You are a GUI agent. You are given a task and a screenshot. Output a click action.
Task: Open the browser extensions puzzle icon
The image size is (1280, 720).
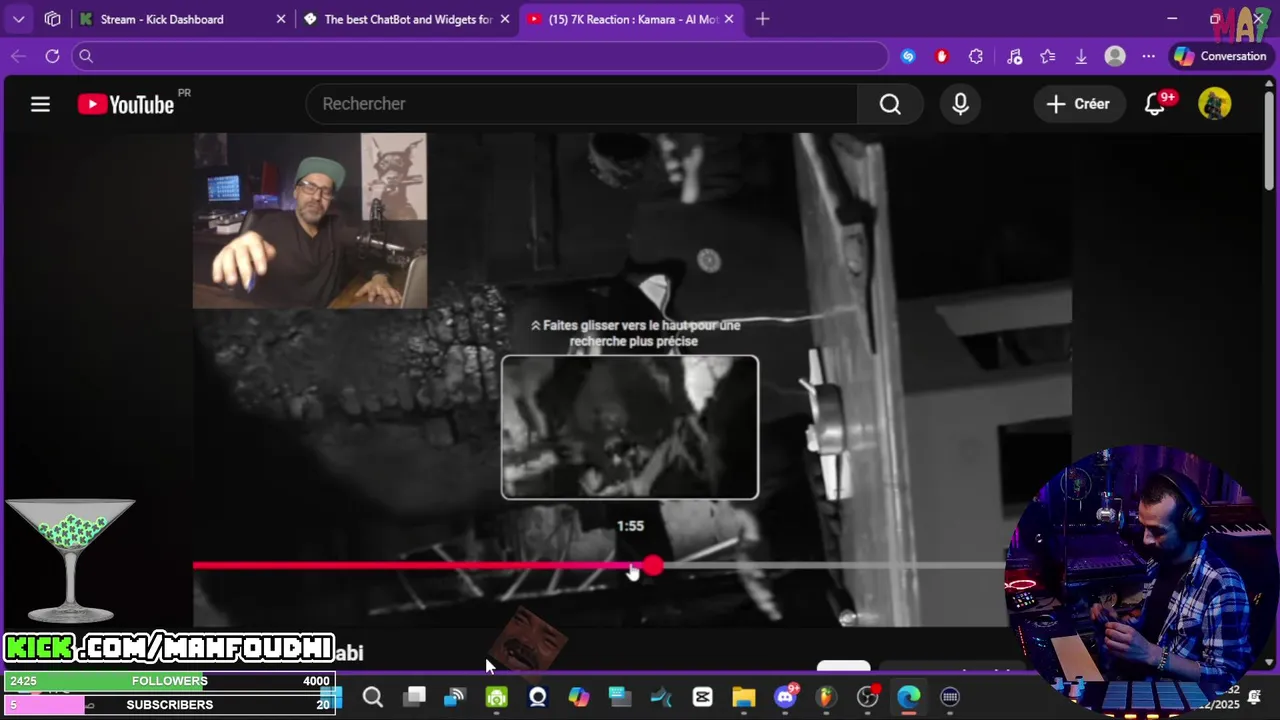tap(976, 56)
